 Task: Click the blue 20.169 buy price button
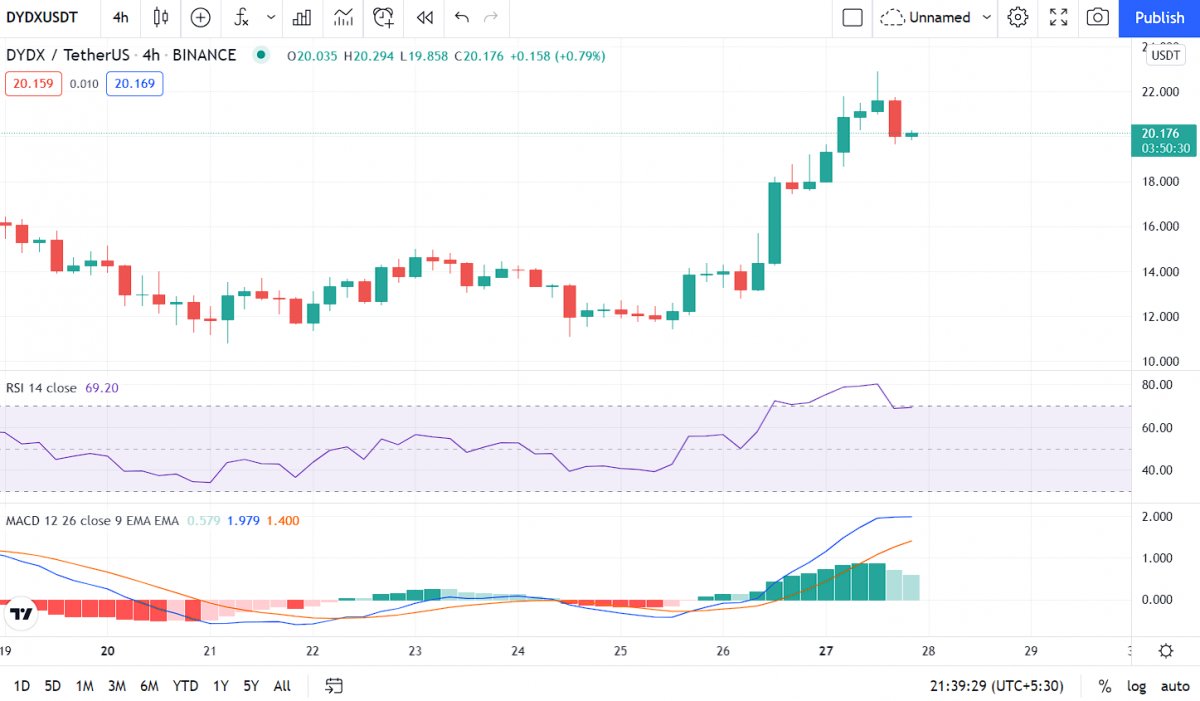pyautogui.click(x=135, y=84)
